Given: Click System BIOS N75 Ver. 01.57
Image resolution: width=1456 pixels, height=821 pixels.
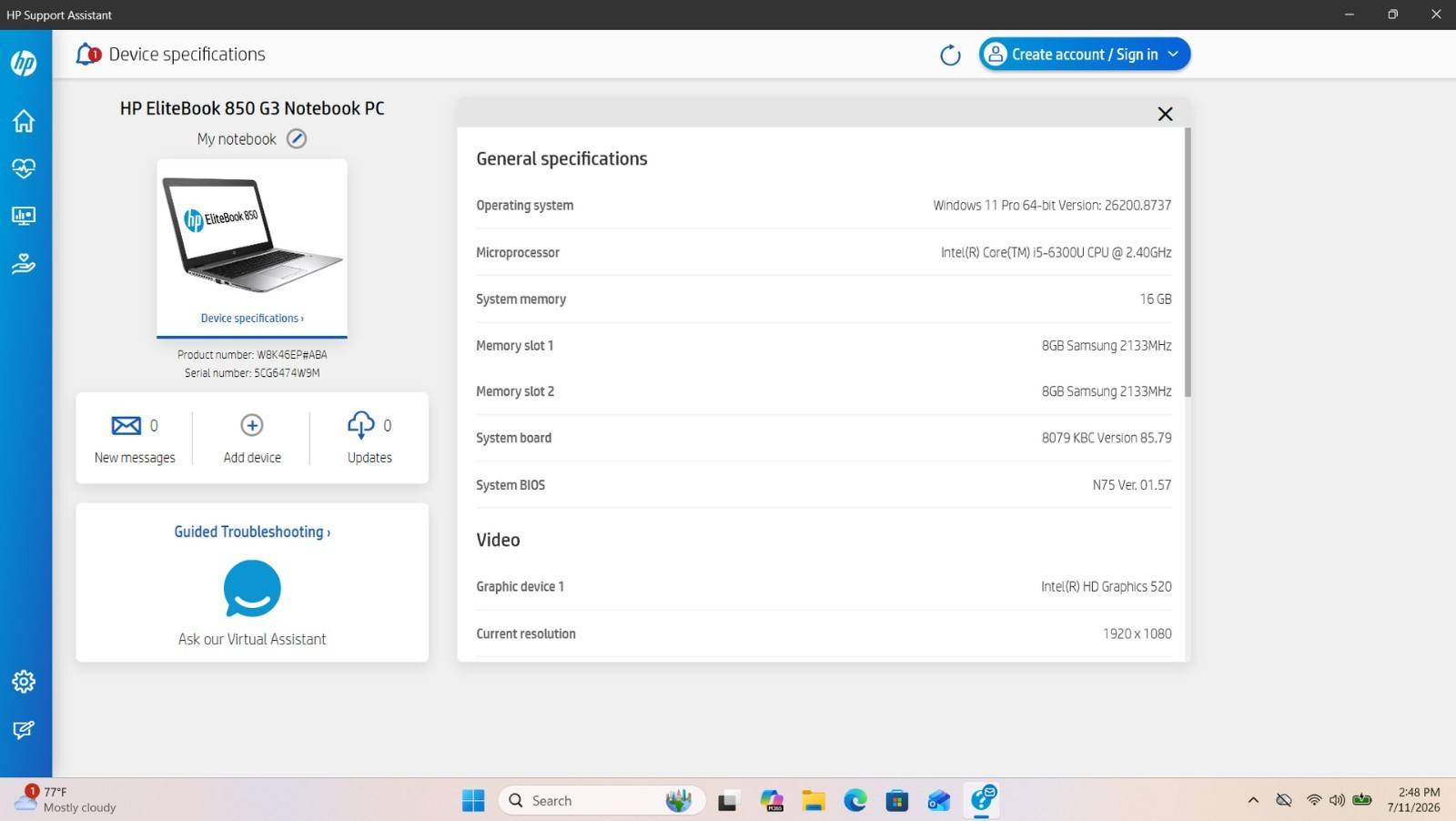Looking at the screenshot, I should coord(1132,485).
